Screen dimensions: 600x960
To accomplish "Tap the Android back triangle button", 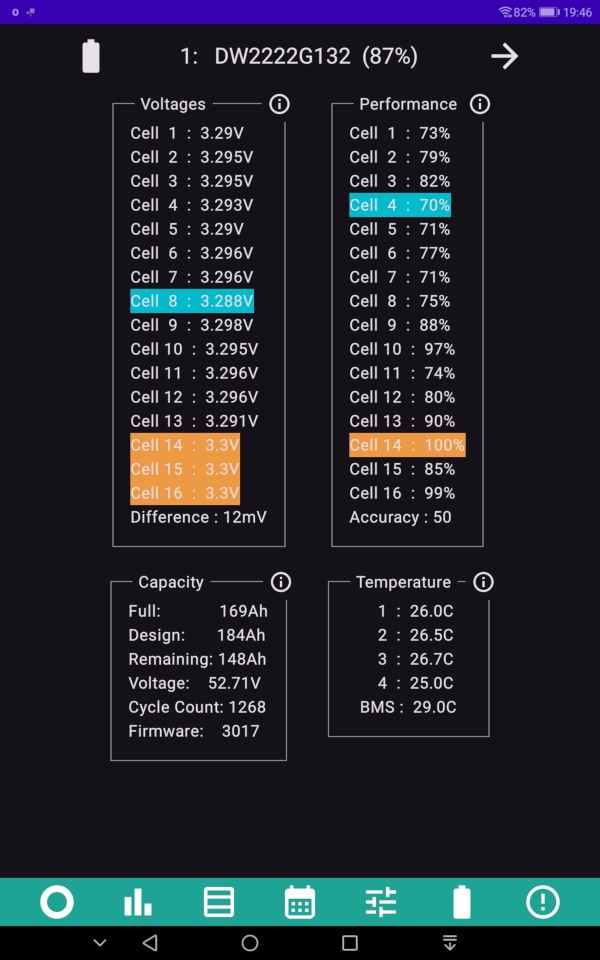I will [x=150, y=943].
